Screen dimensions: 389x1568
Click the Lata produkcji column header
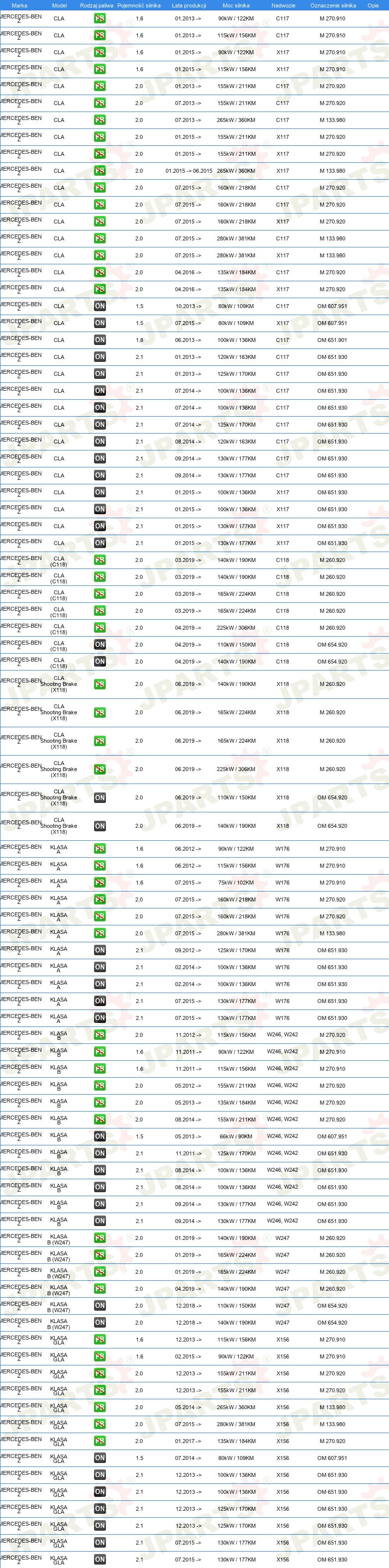pyautogui.click(x=189, y=5)
